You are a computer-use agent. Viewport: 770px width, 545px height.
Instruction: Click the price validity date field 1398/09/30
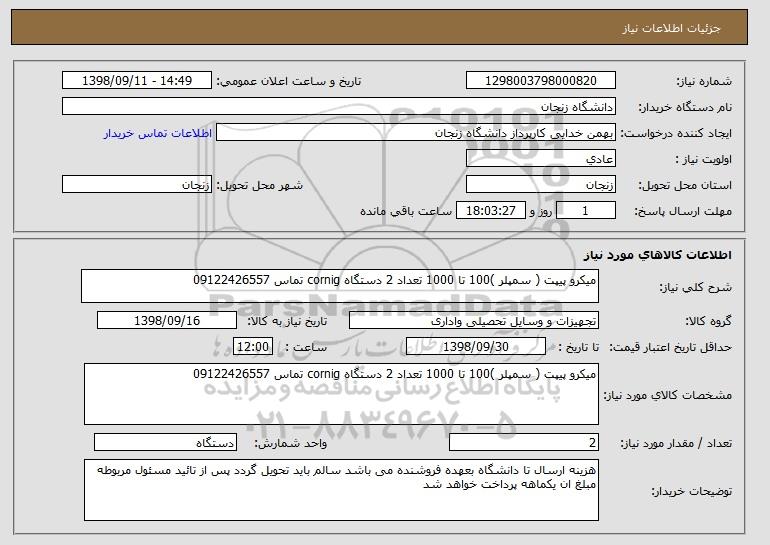[x=476, y=347]
